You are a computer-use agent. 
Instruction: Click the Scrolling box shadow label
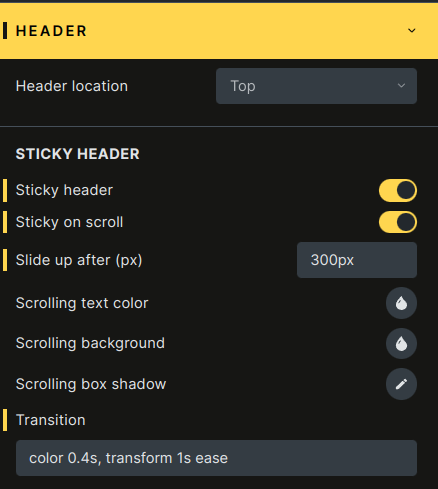[x=91, y=384]
